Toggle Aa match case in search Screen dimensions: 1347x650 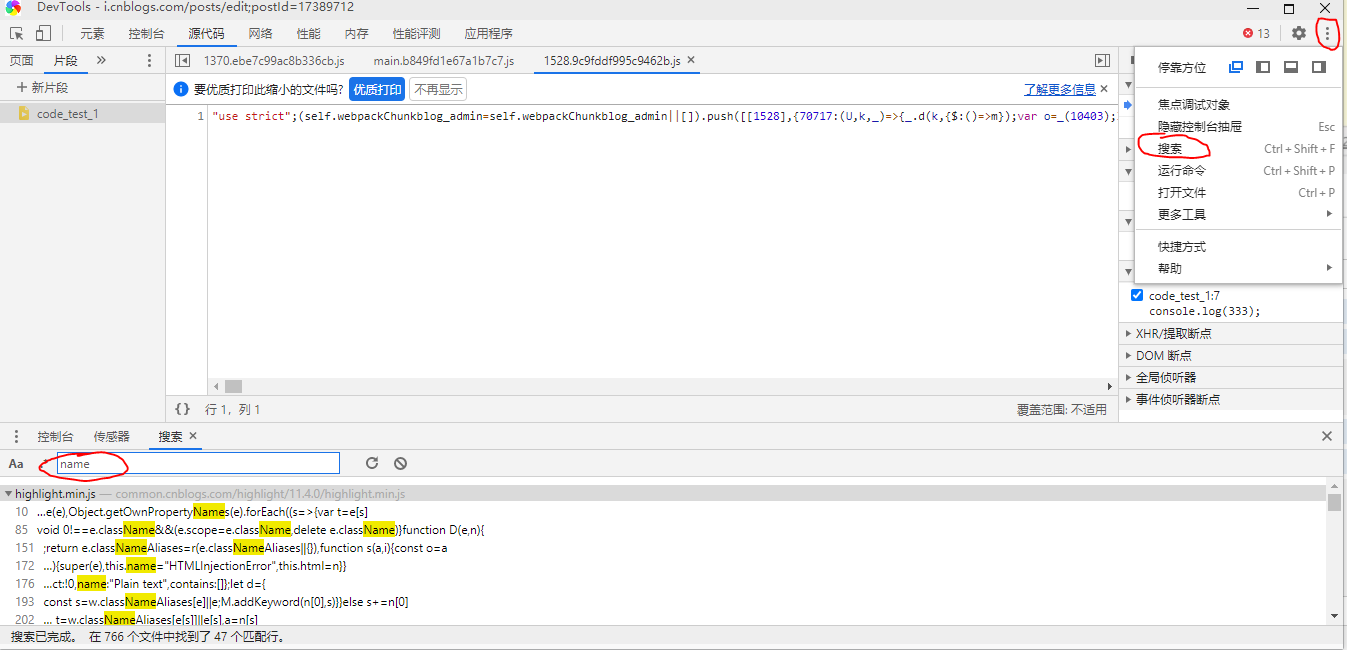[x=16, y=463]
